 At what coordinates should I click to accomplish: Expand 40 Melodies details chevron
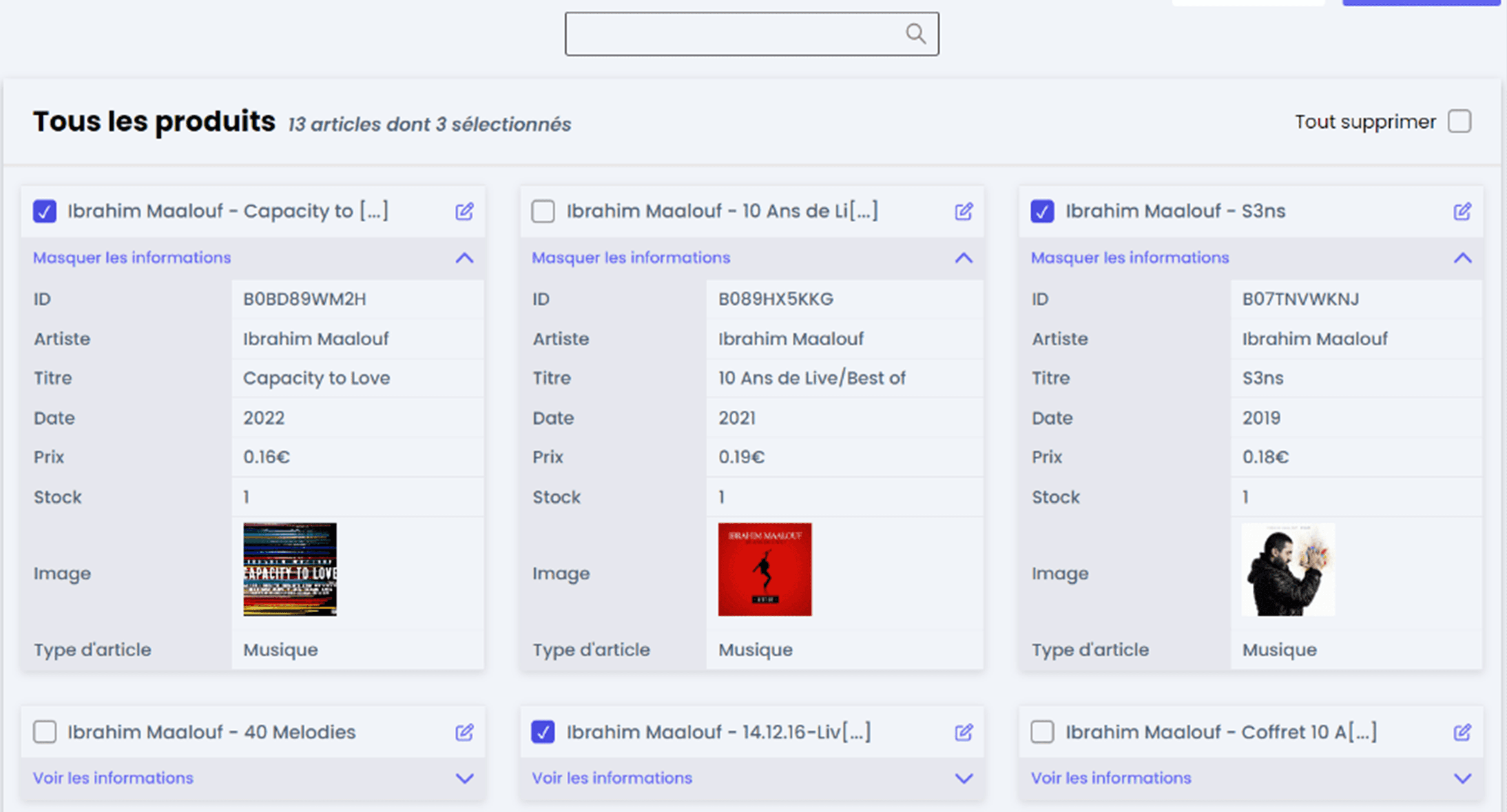(x=465, y=778)
